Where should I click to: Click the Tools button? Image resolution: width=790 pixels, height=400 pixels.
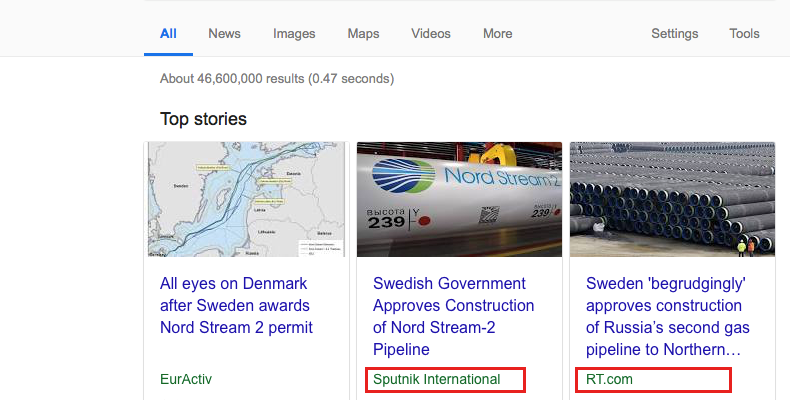click(x=744, y=34)
